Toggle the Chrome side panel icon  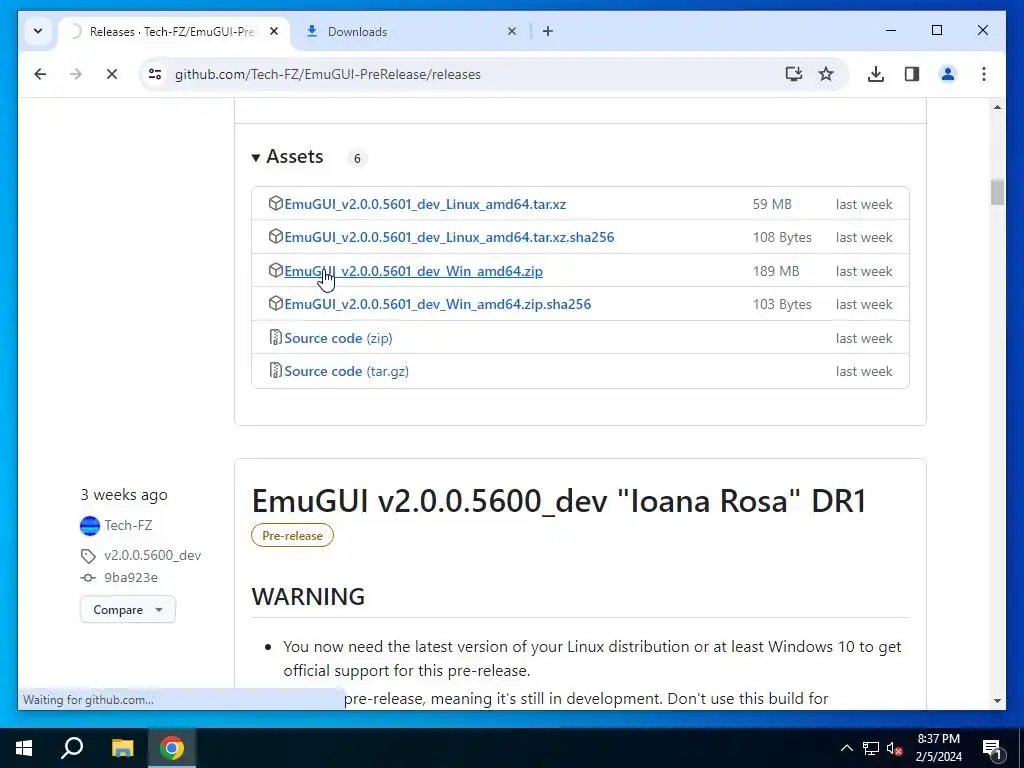click(912, 74)
